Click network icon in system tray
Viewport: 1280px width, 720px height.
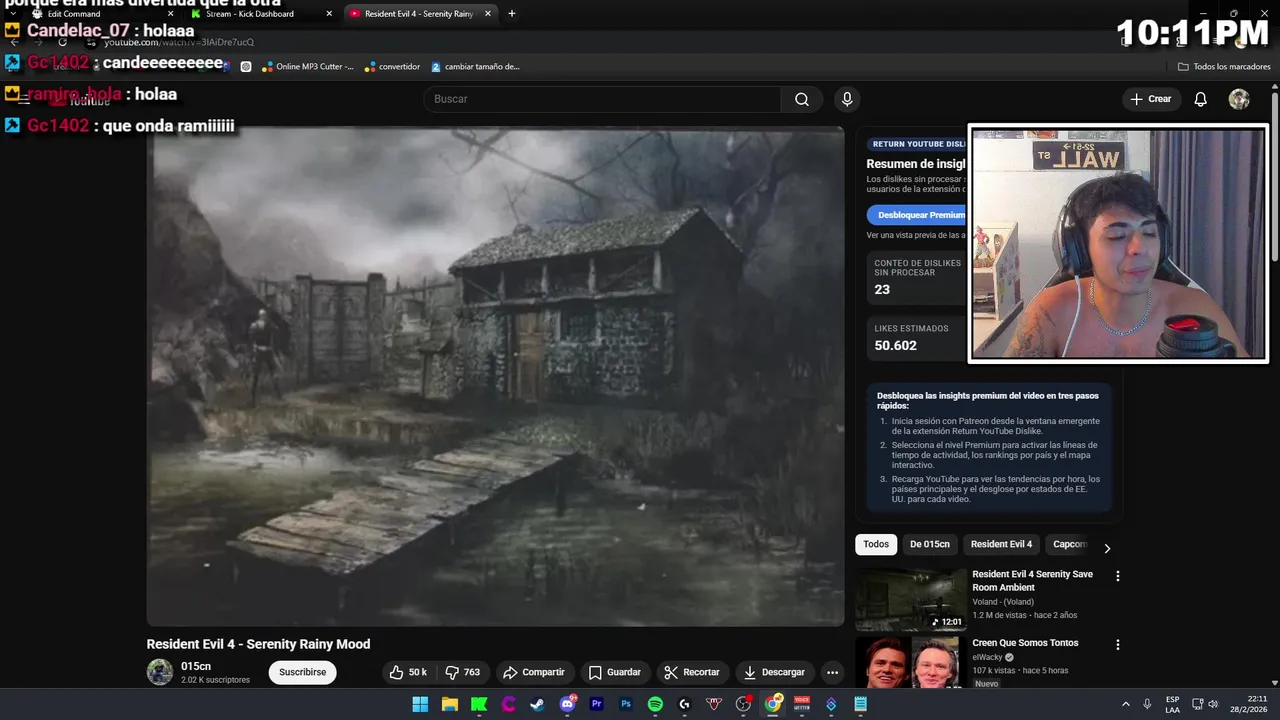point(1197,704)
